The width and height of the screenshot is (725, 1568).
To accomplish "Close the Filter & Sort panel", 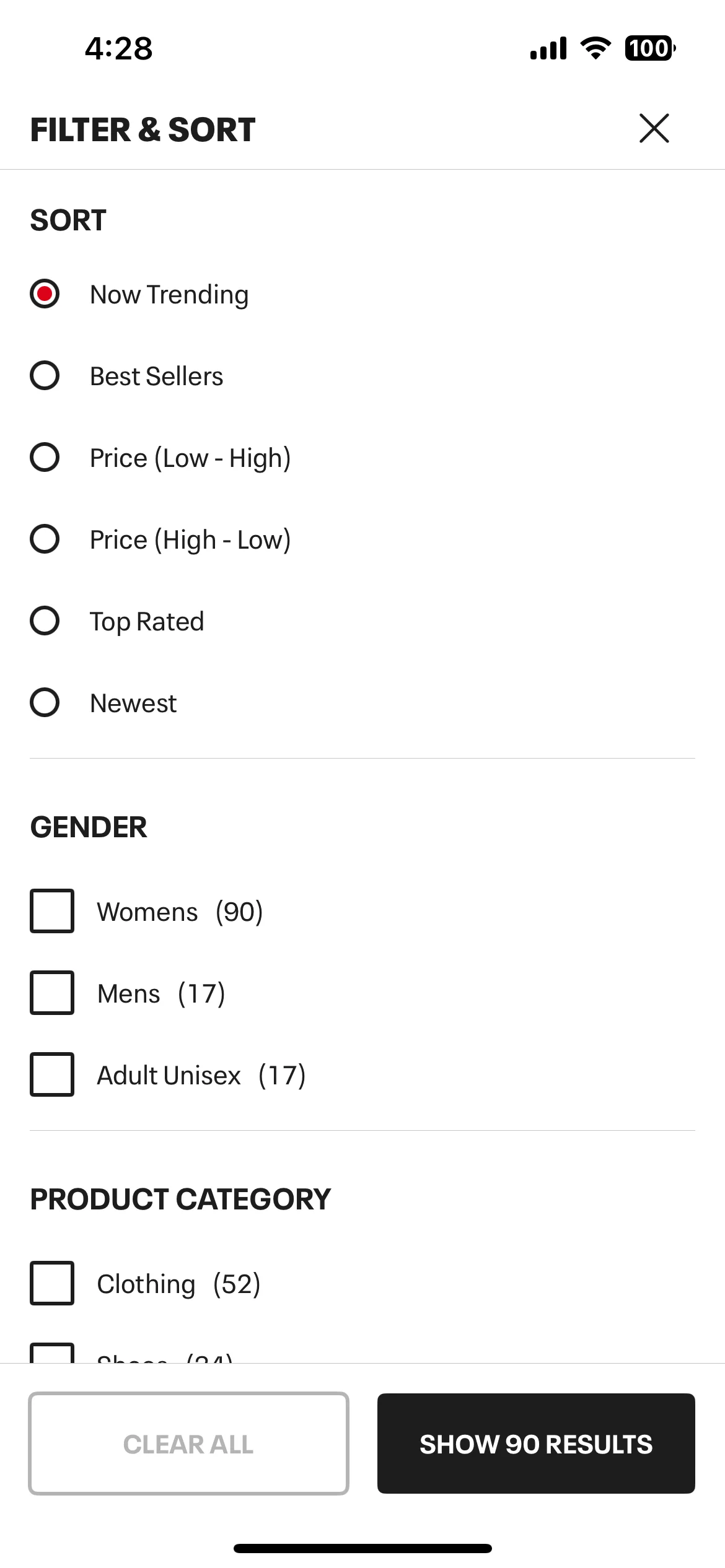I will point(654,128).
